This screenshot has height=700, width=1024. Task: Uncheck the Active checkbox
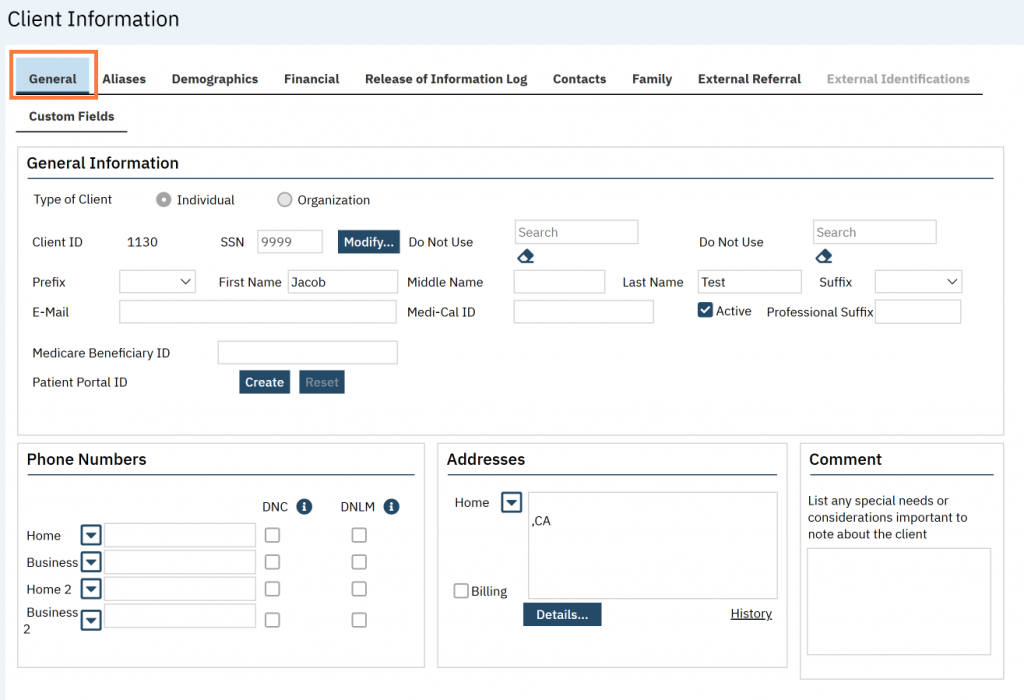tap(705, 311)
